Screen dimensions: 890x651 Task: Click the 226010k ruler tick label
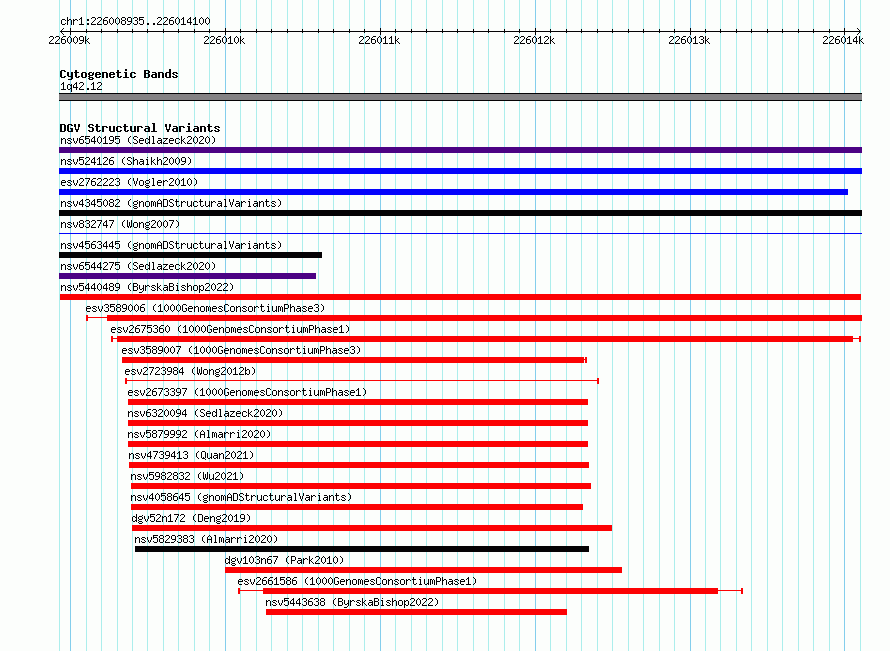tap(224, 40)
